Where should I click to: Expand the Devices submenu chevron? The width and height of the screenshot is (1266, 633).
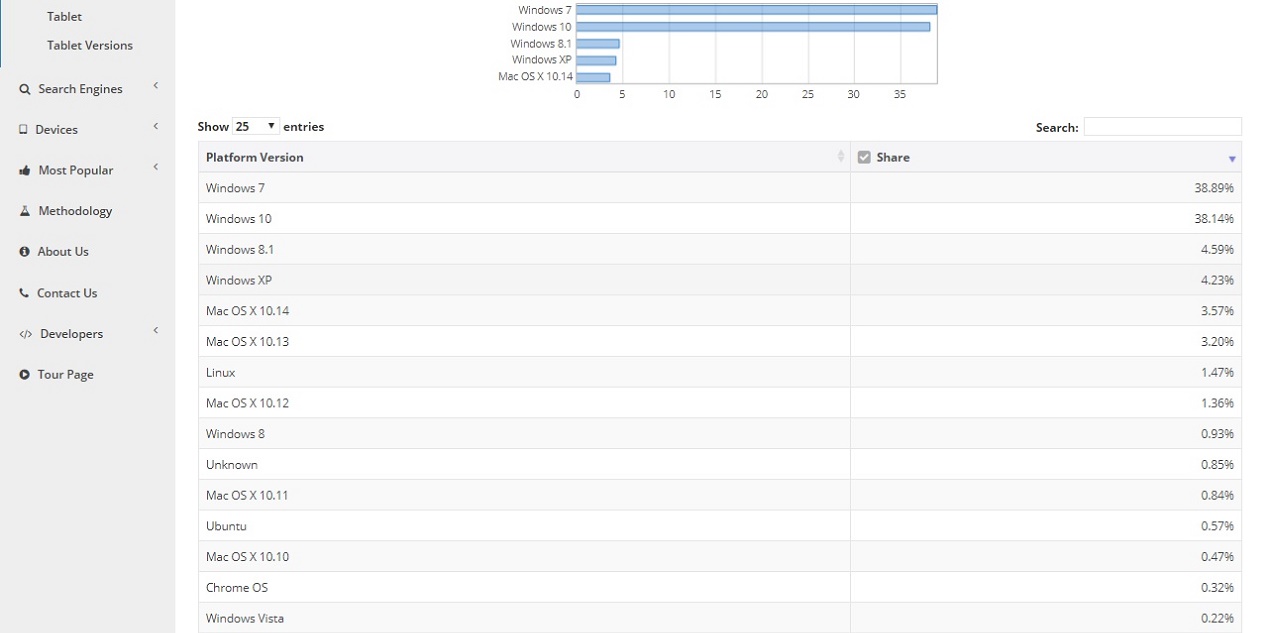pos(156,126)
